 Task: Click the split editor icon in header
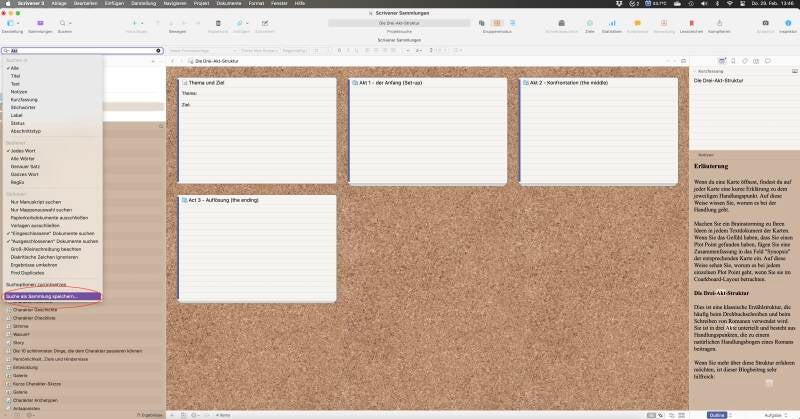pyautogui.click(x=684, y=61)
